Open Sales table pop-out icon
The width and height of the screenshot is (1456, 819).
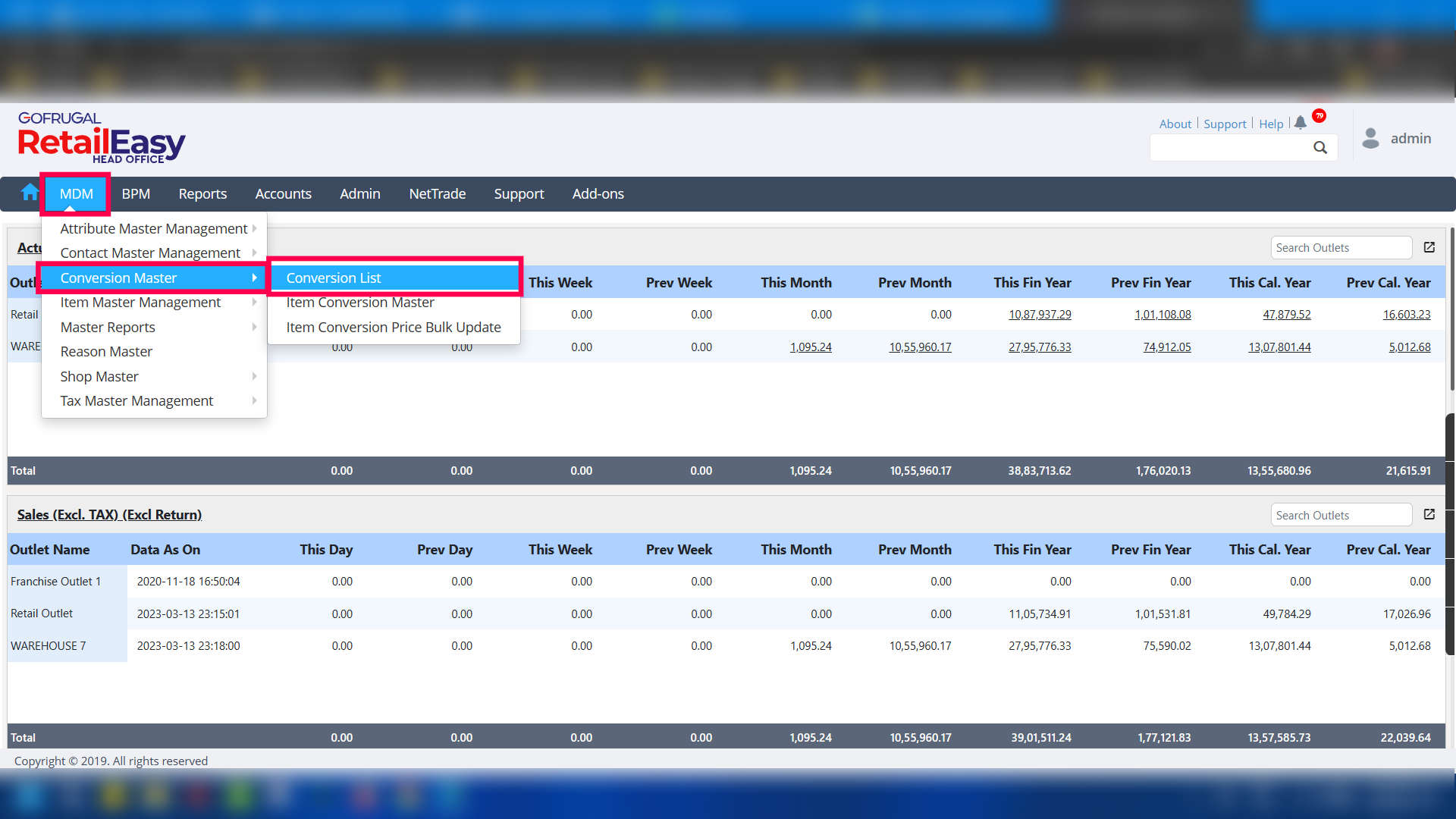point(1429,514)
